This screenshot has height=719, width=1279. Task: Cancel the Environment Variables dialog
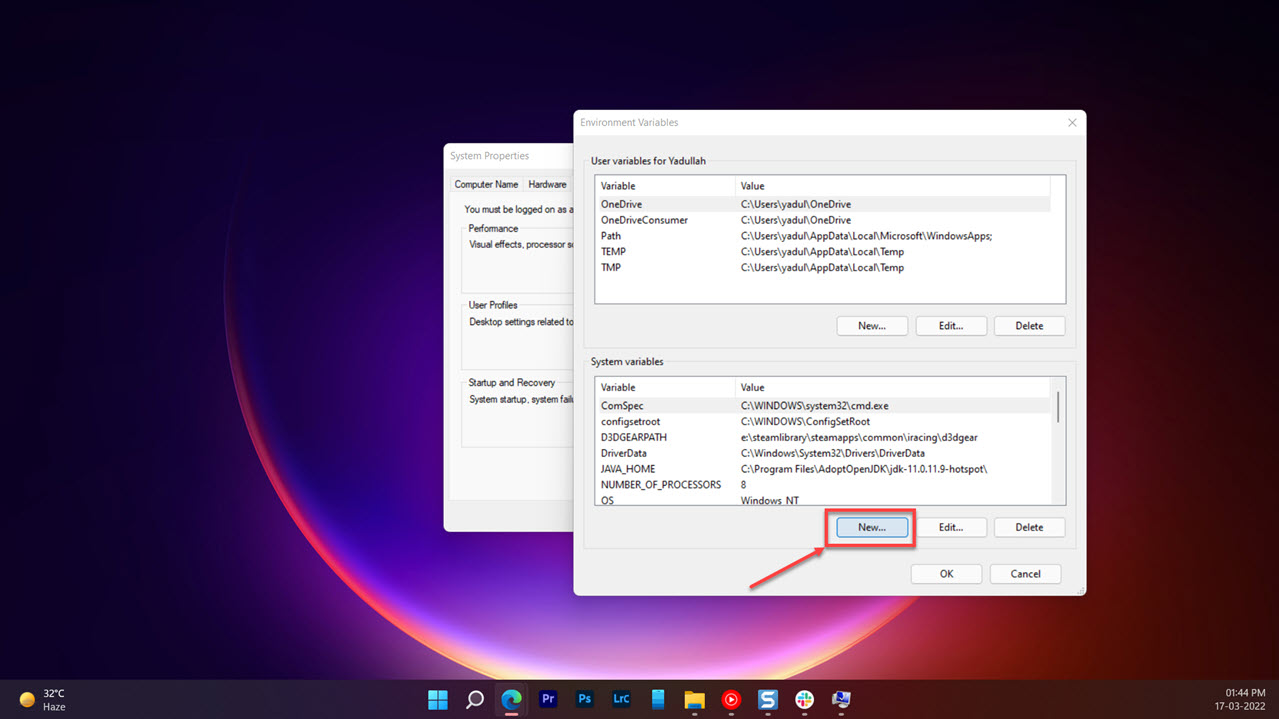(1025, 574)
